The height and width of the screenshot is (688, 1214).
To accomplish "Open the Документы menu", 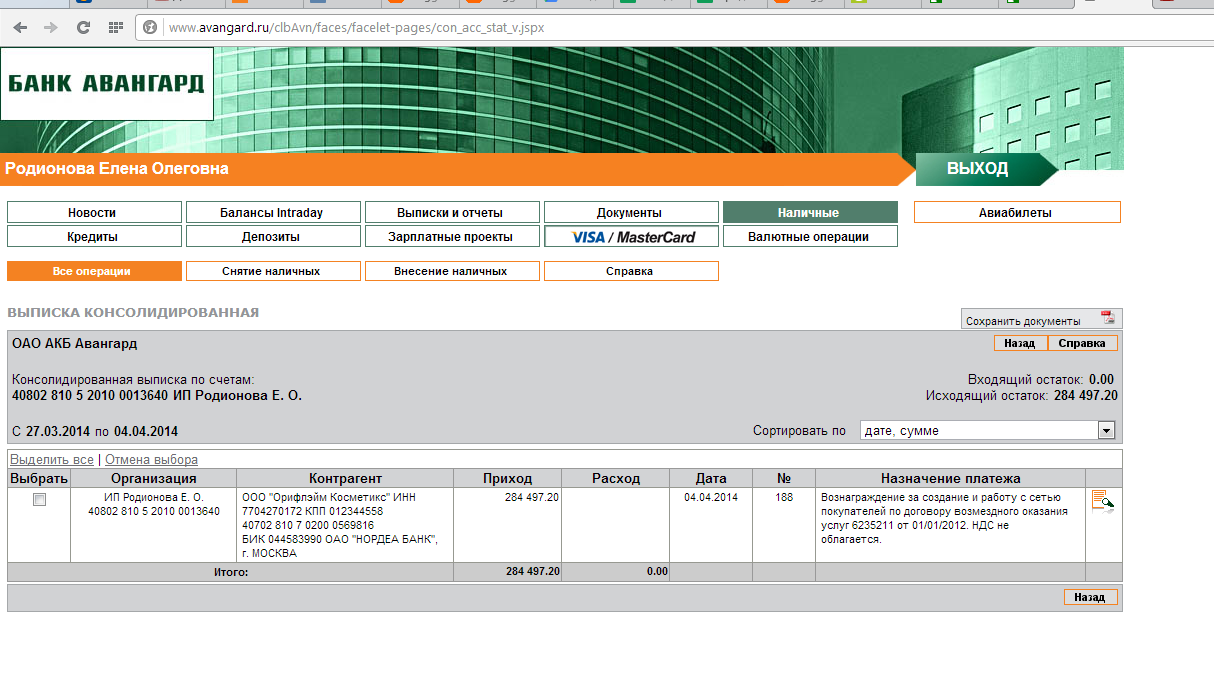I will point(631,212).
